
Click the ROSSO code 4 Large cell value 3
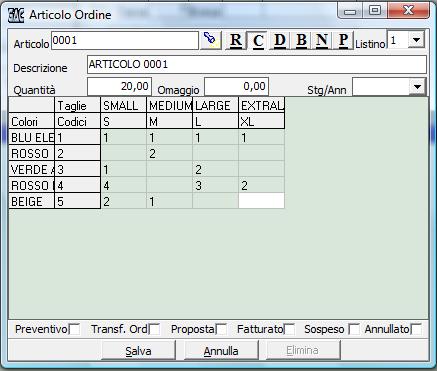pos(215,185)
